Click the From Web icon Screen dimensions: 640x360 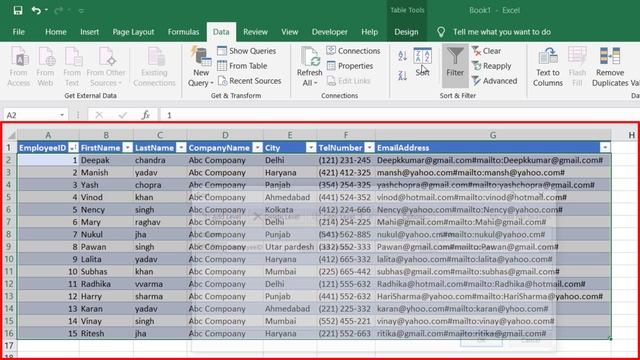pos(45,67)
